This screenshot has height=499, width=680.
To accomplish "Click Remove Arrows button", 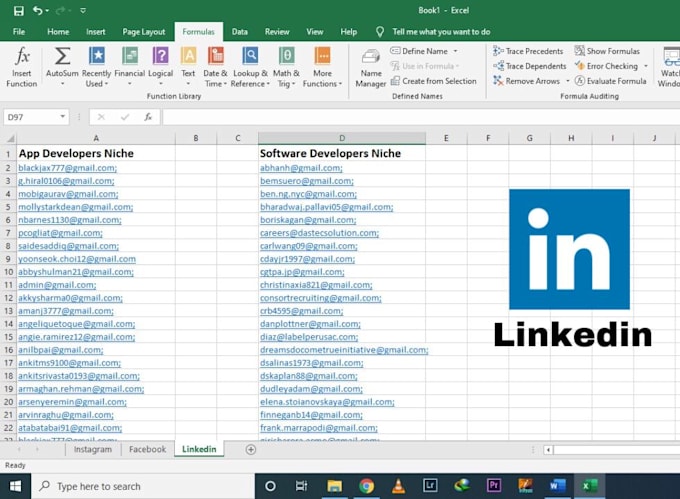I will (526, 81).
